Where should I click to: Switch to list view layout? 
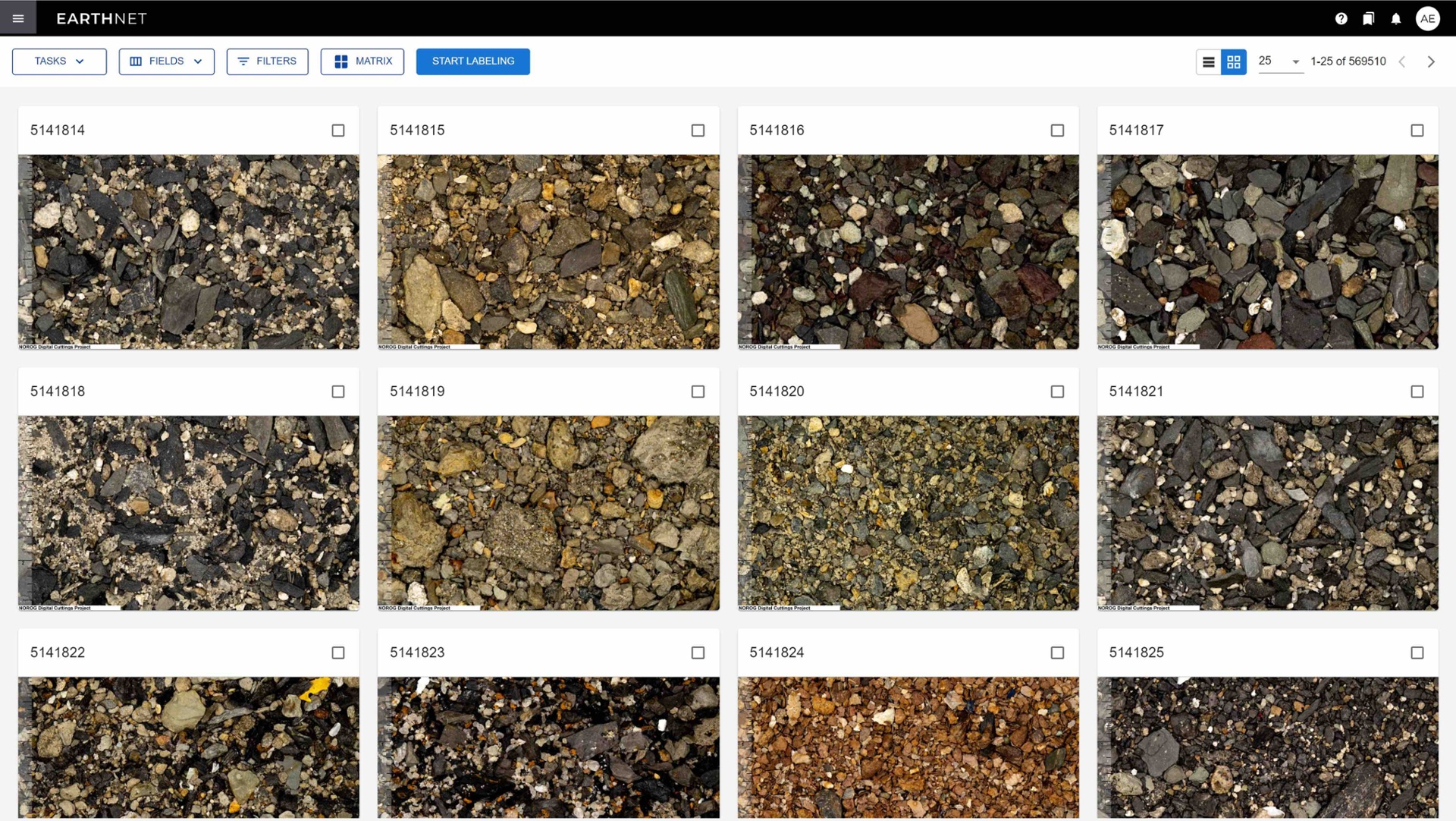click(x=1209, y=62)
